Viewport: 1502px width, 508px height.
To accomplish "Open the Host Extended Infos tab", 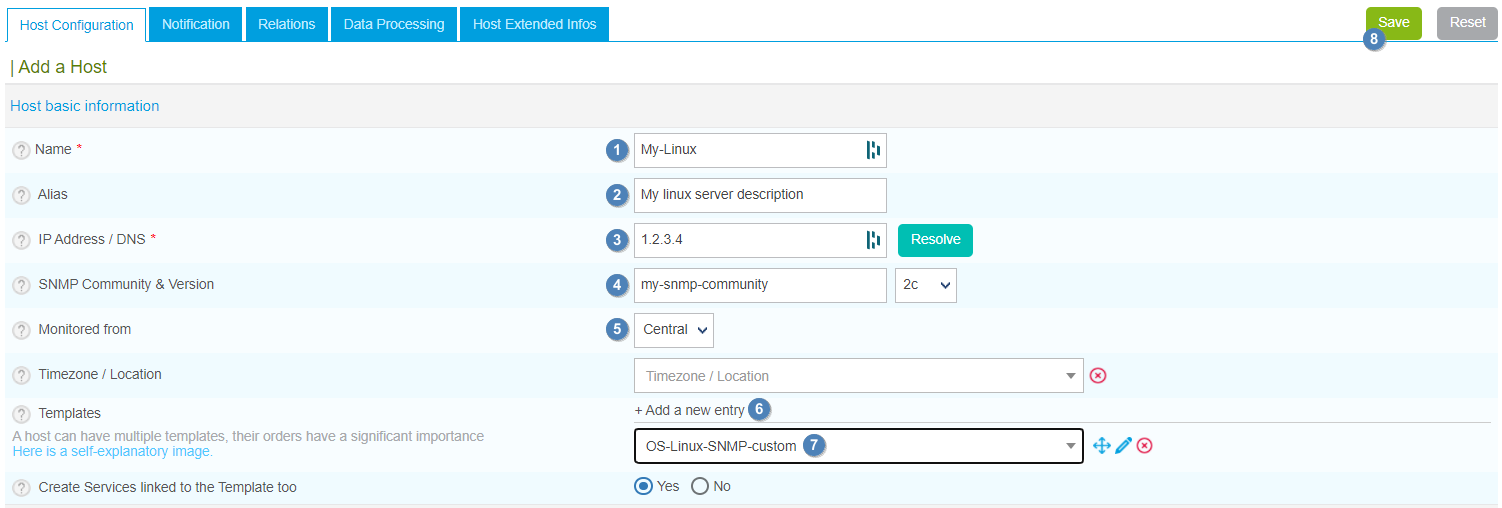I will 534,24.
